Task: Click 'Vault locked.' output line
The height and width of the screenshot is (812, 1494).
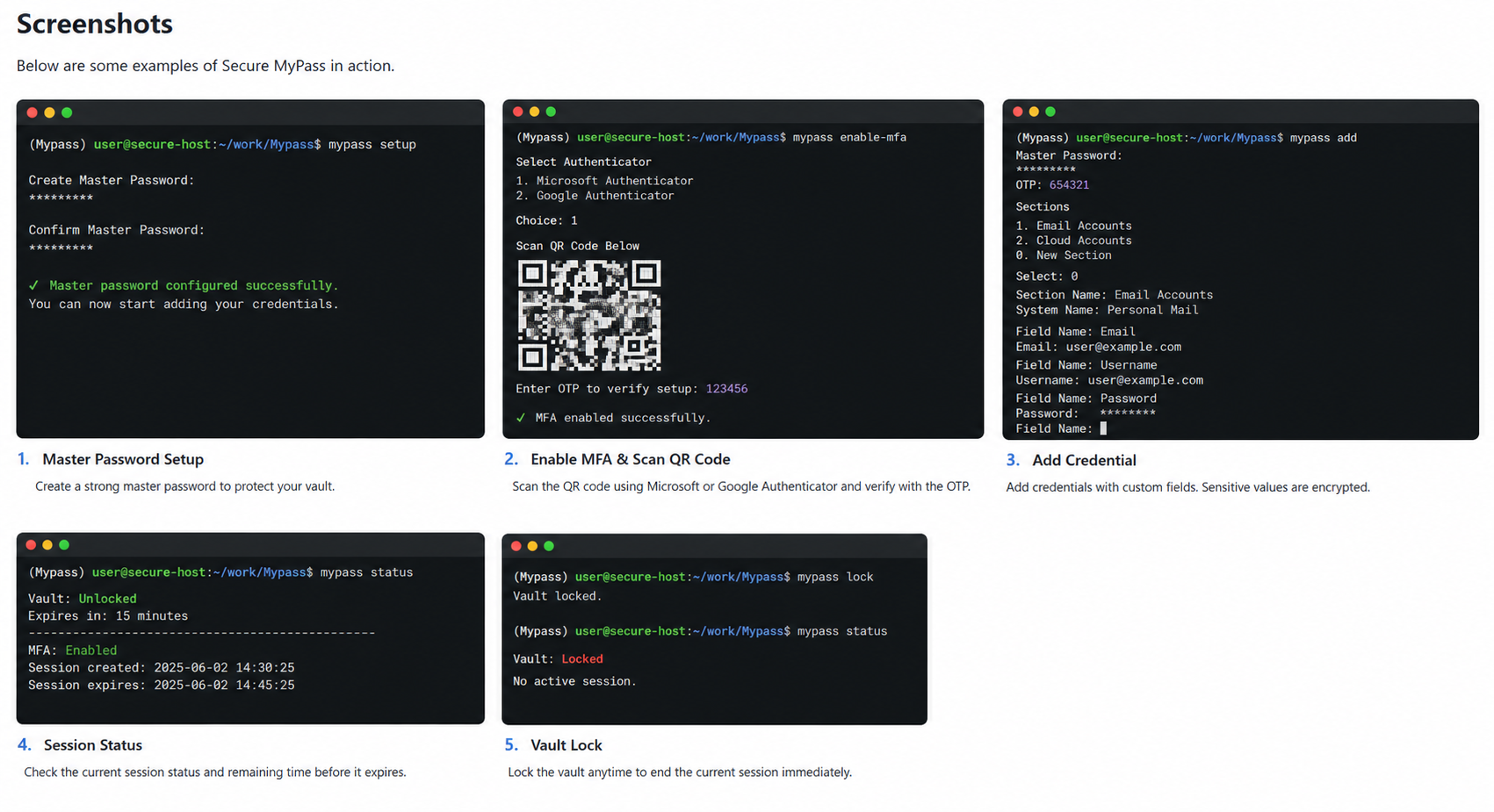Action: click(x=558, y=596)
